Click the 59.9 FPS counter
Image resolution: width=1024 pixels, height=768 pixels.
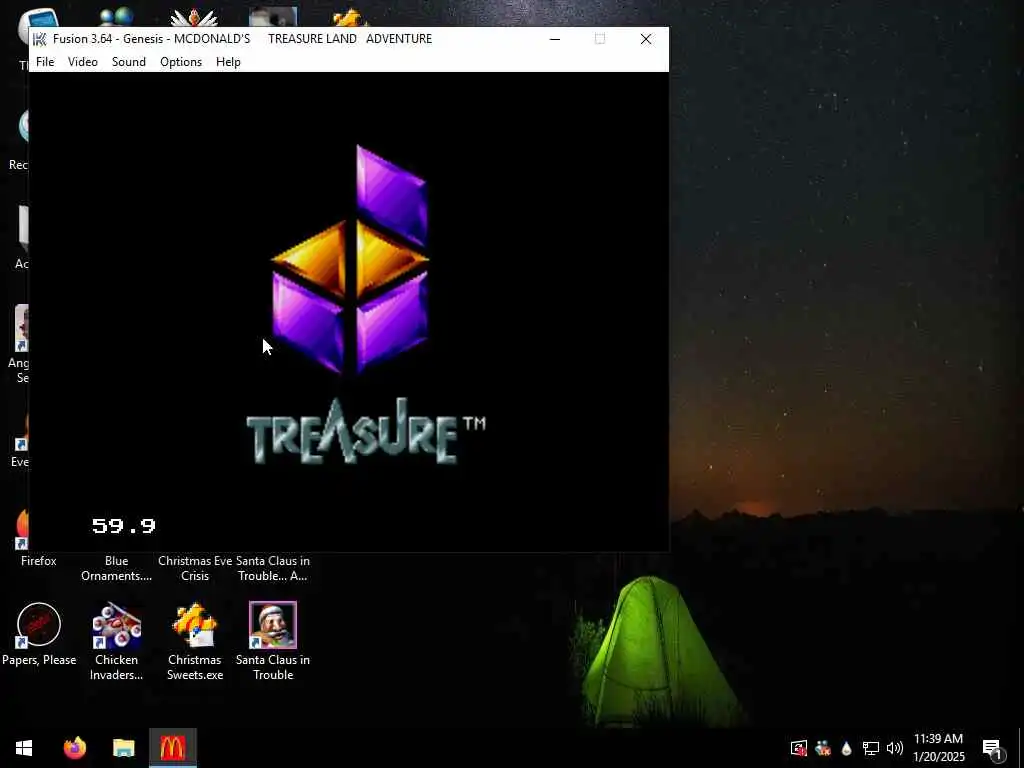tap(123, 526)
